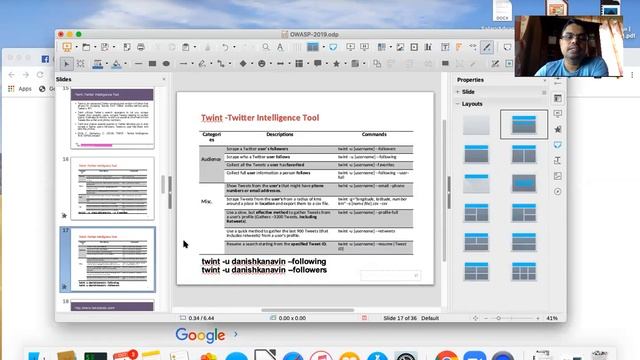Screen dimensions: 640x360
Task: Select the Callout shapes tool
Action: tap(318, 64)
